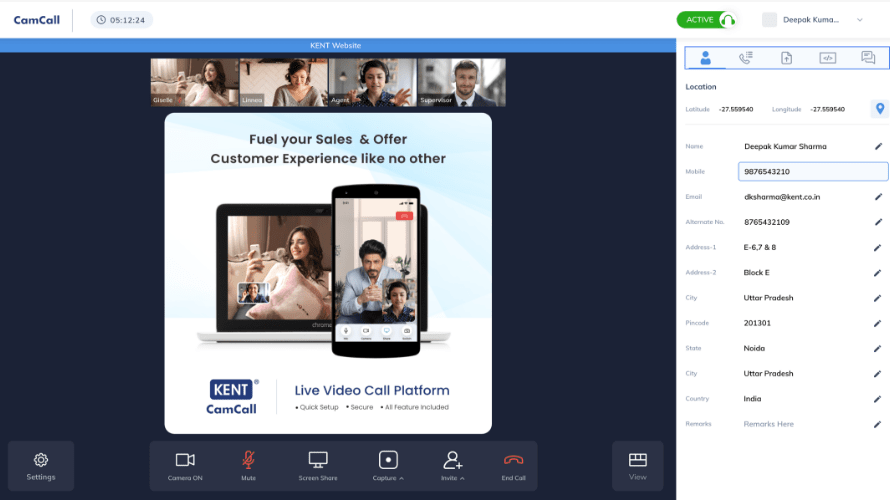890x500 pixels.
Task: Select Giselle's video thumbnail
Action: pos(195,82)
